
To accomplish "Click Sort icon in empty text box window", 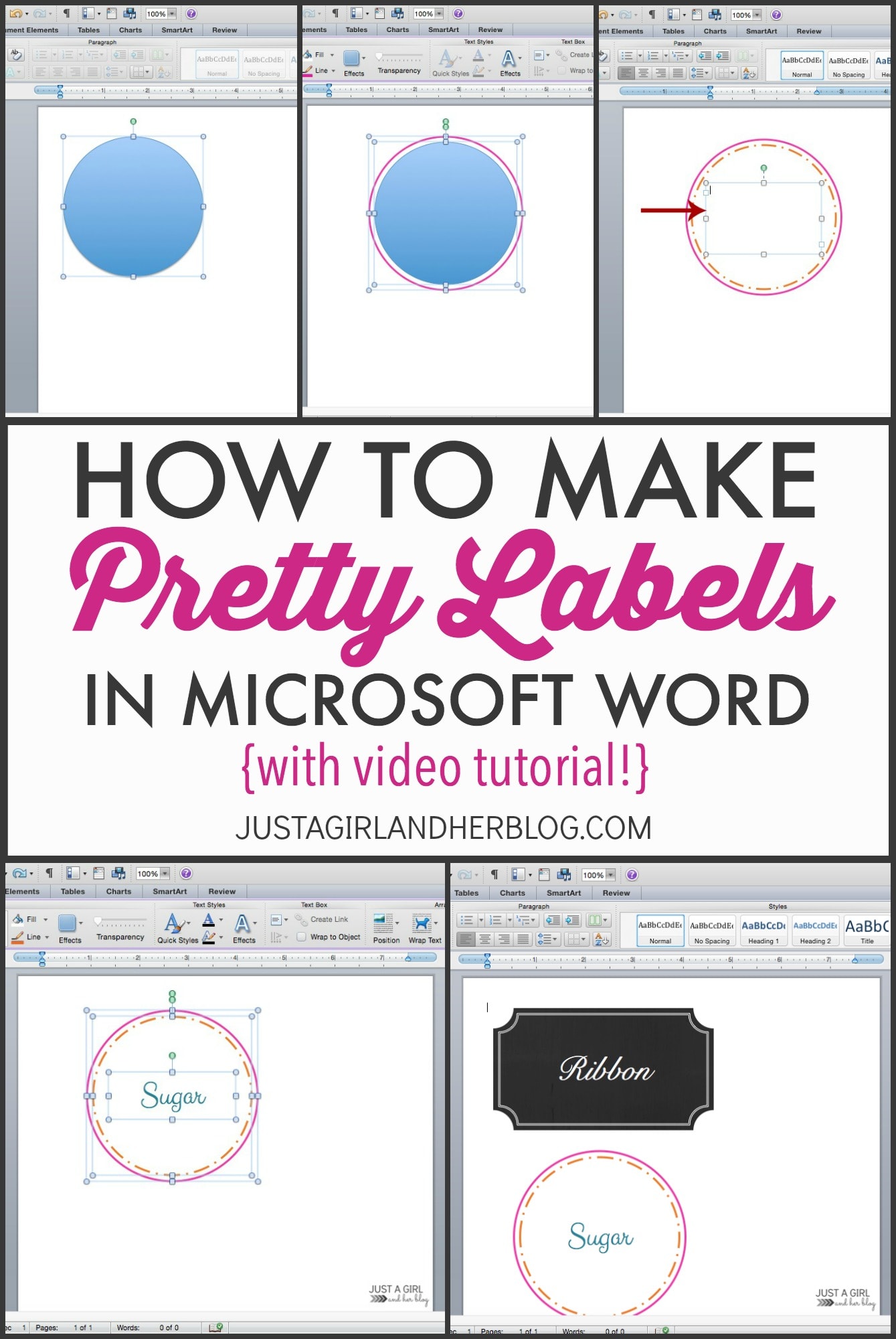I will pyautogui.click(x=749, y=73).
